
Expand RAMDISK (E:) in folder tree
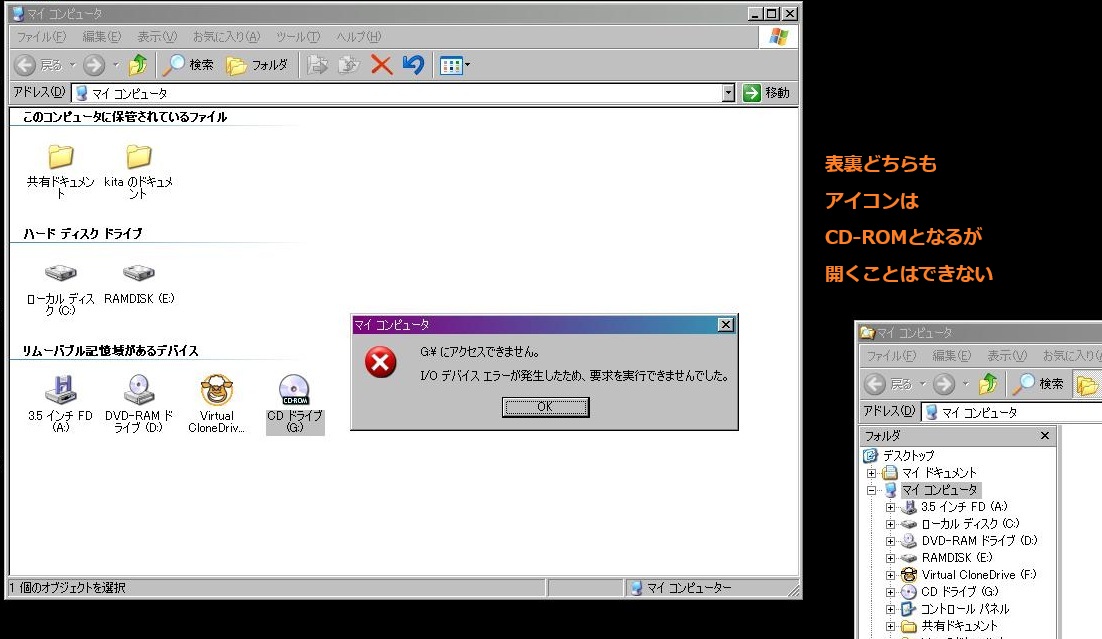click(x=890, y=558)
